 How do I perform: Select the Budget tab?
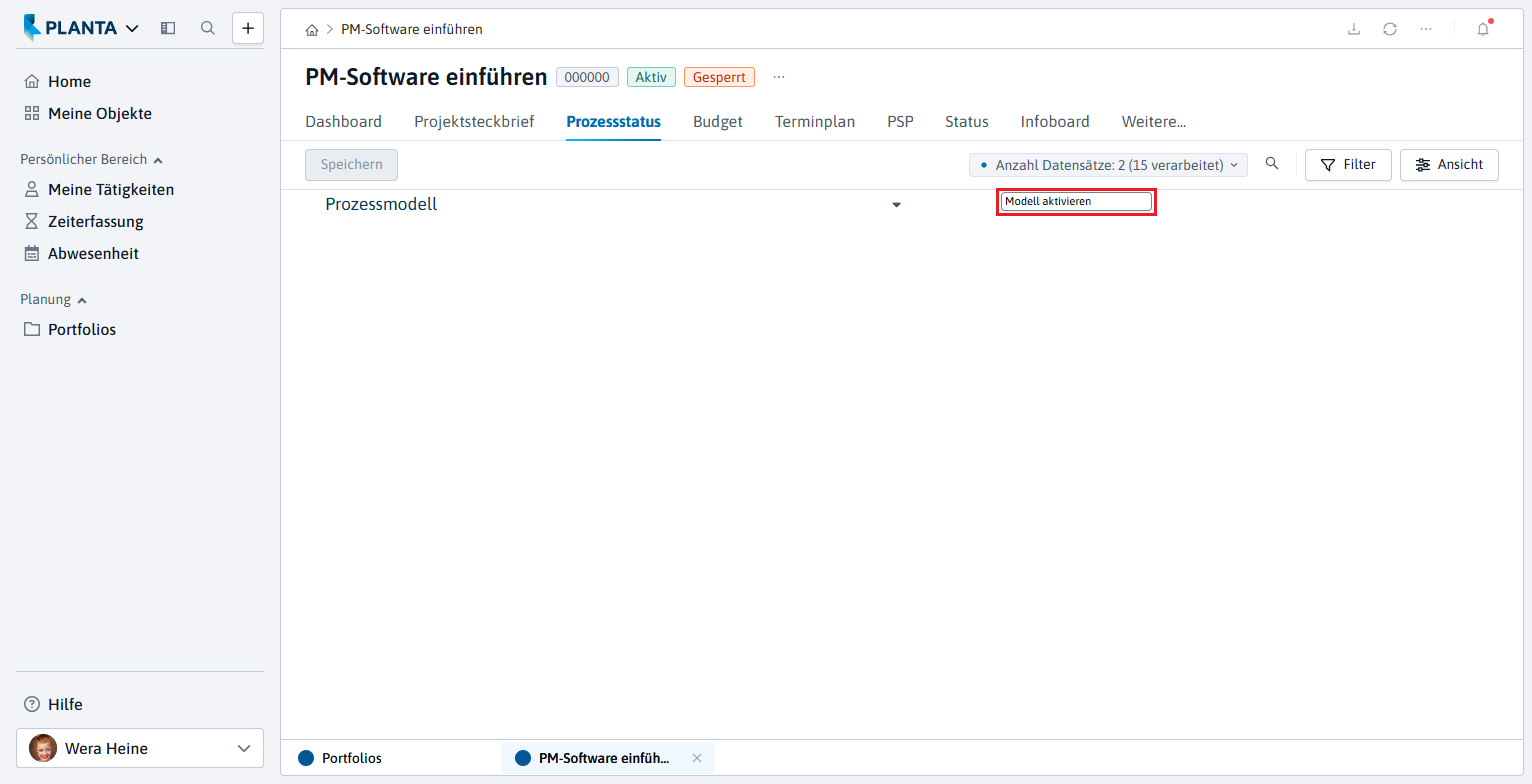point(718,122)
